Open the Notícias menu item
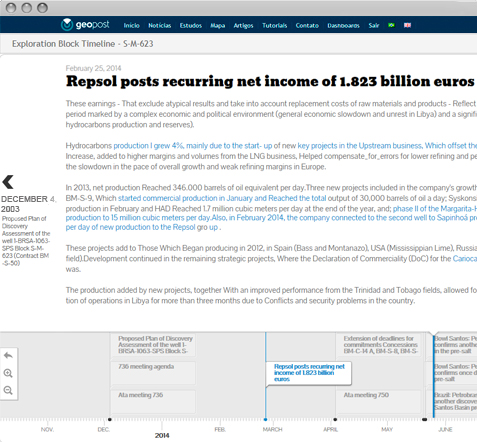Viewport: 477px width, 442px height. click(x=160, y=25)
